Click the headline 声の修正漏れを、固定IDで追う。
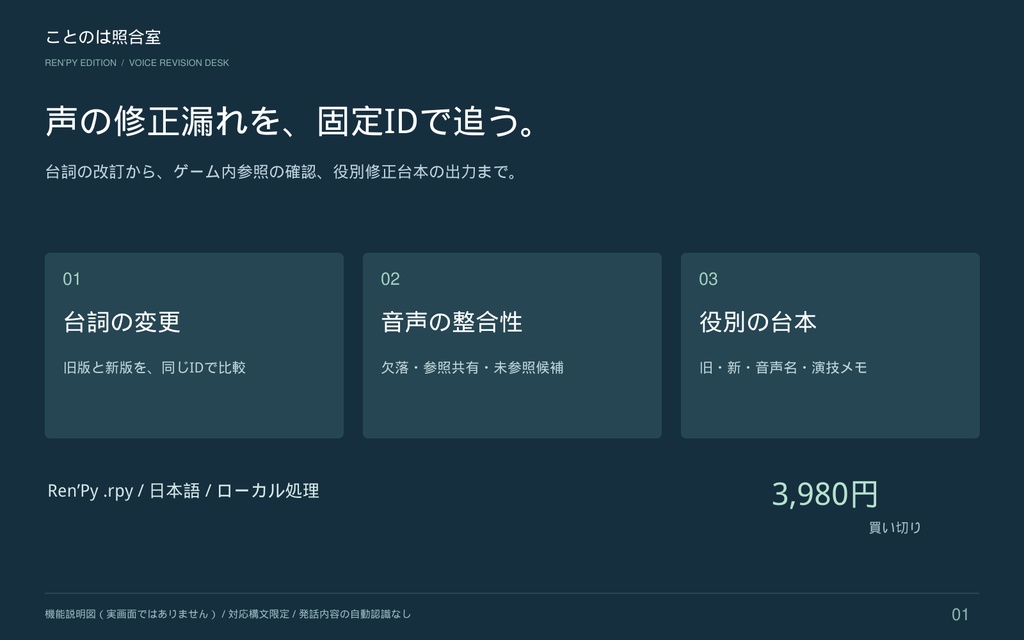The width and height of the screenshot is (1024, 640). [291, 121]
